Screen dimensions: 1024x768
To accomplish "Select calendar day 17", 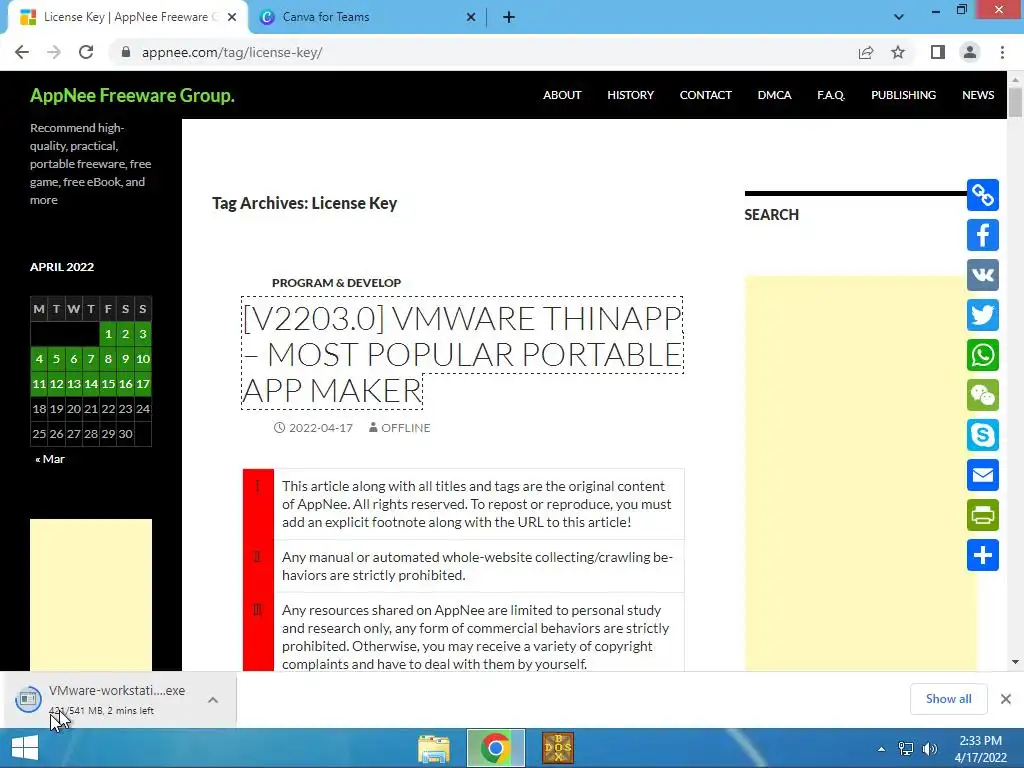I will click(x=143, y=384).
